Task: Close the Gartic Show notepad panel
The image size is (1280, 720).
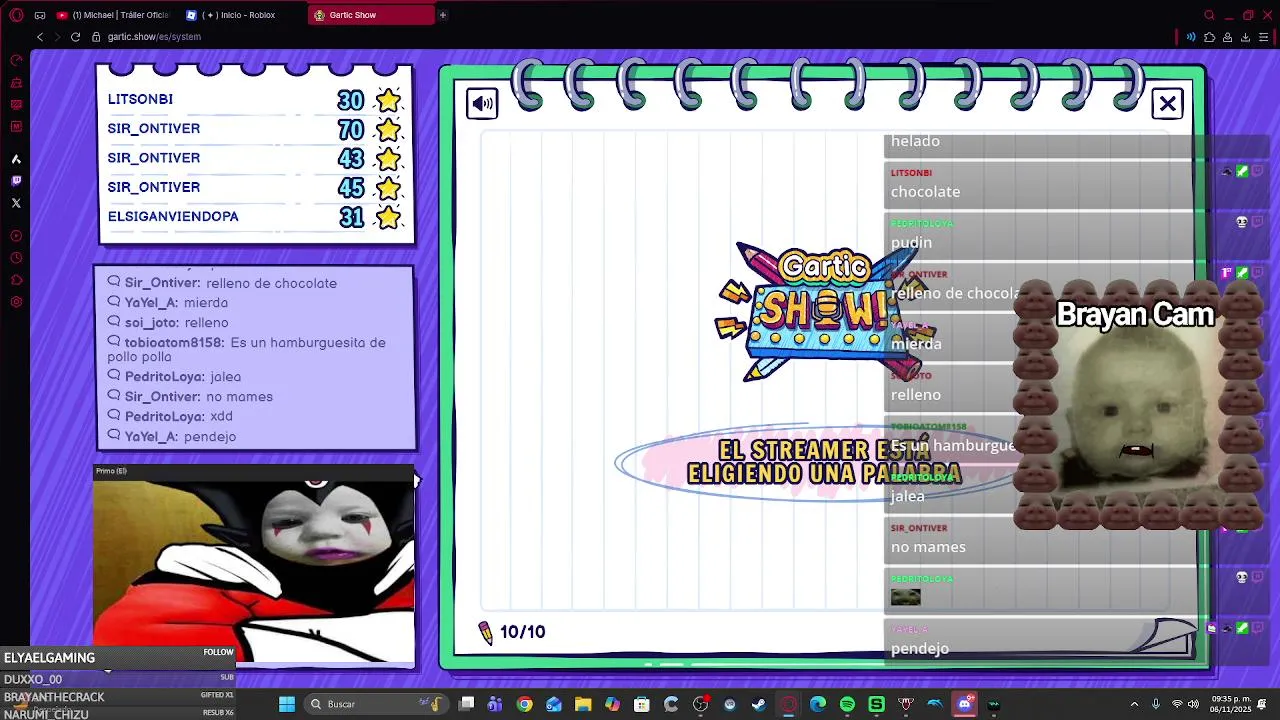Action: 1167,103
